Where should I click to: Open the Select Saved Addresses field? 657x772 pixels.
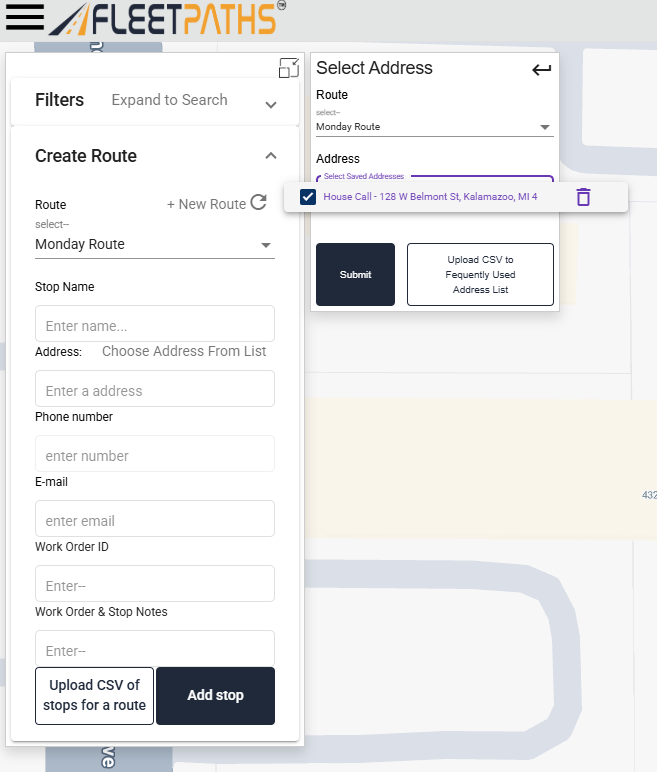(x=434, y=180)
